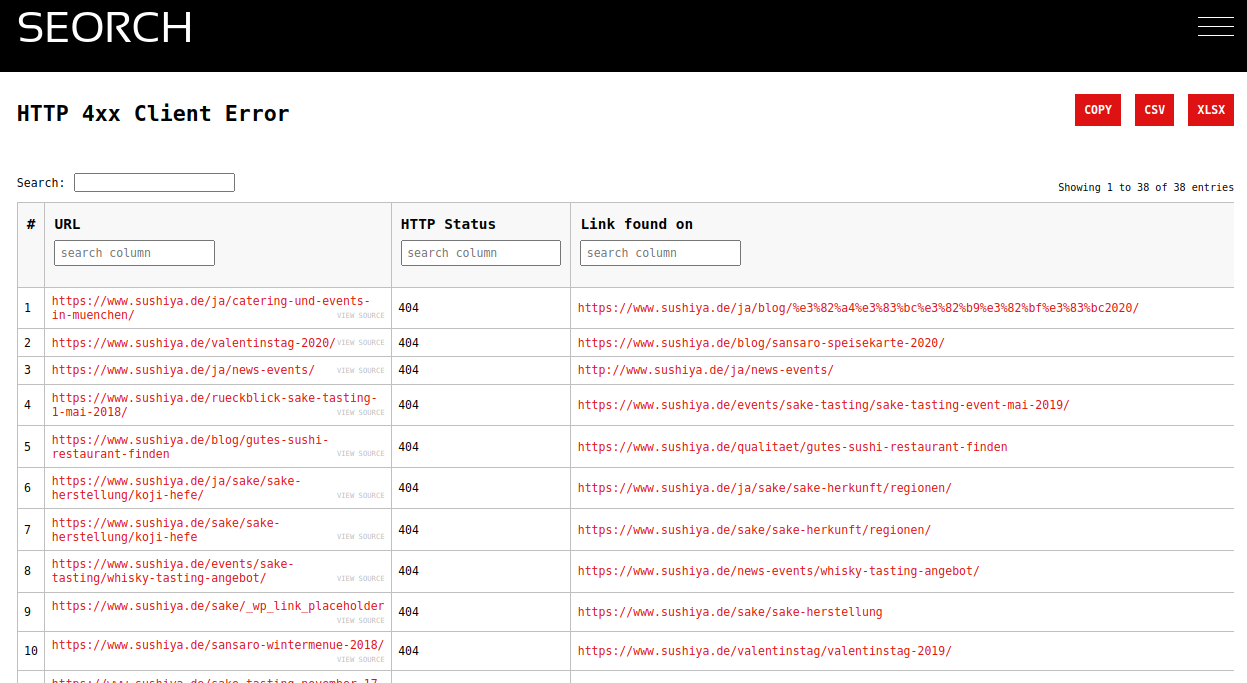This screenshot has height=683, width=1247.
Task: Open ja/news-events URL in row 3
Action: click(183, 370)
